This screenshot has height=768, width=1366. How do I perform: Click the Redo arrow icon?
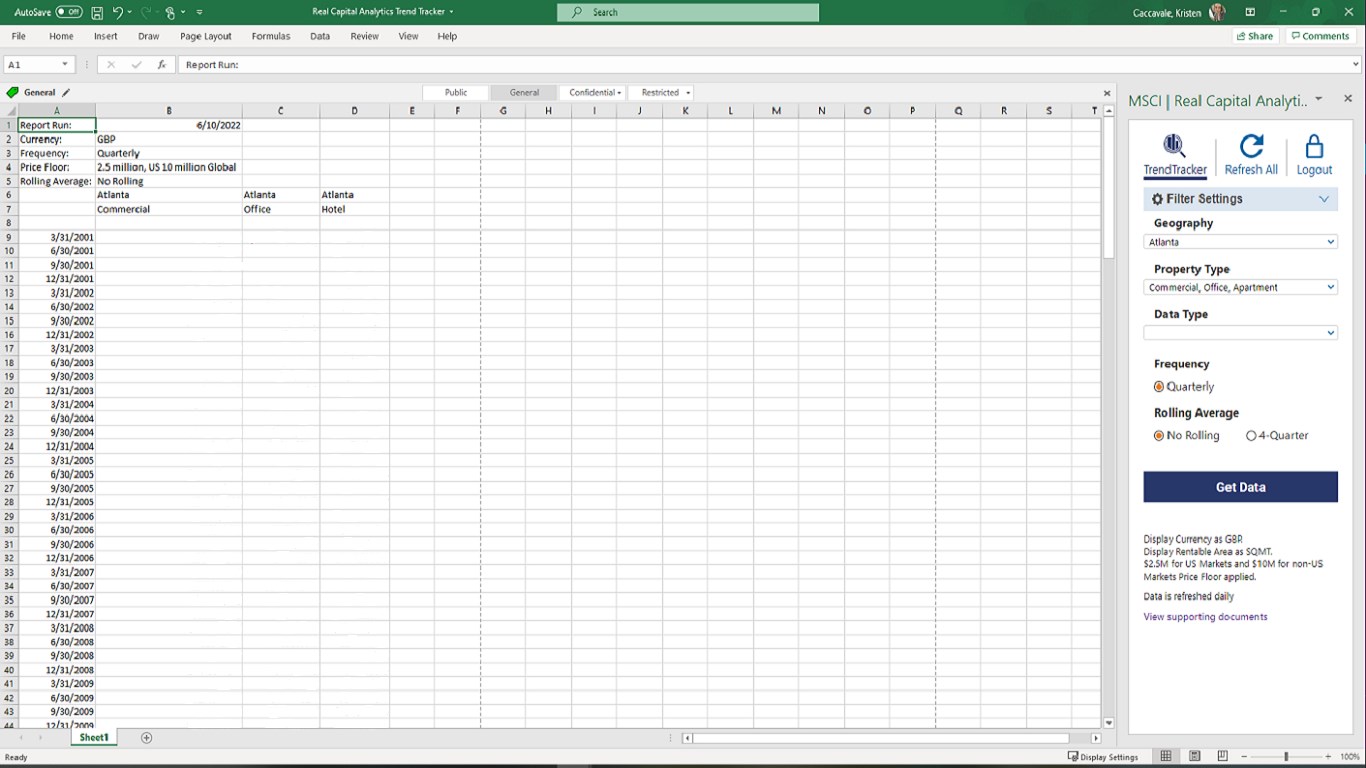point(145,12)
